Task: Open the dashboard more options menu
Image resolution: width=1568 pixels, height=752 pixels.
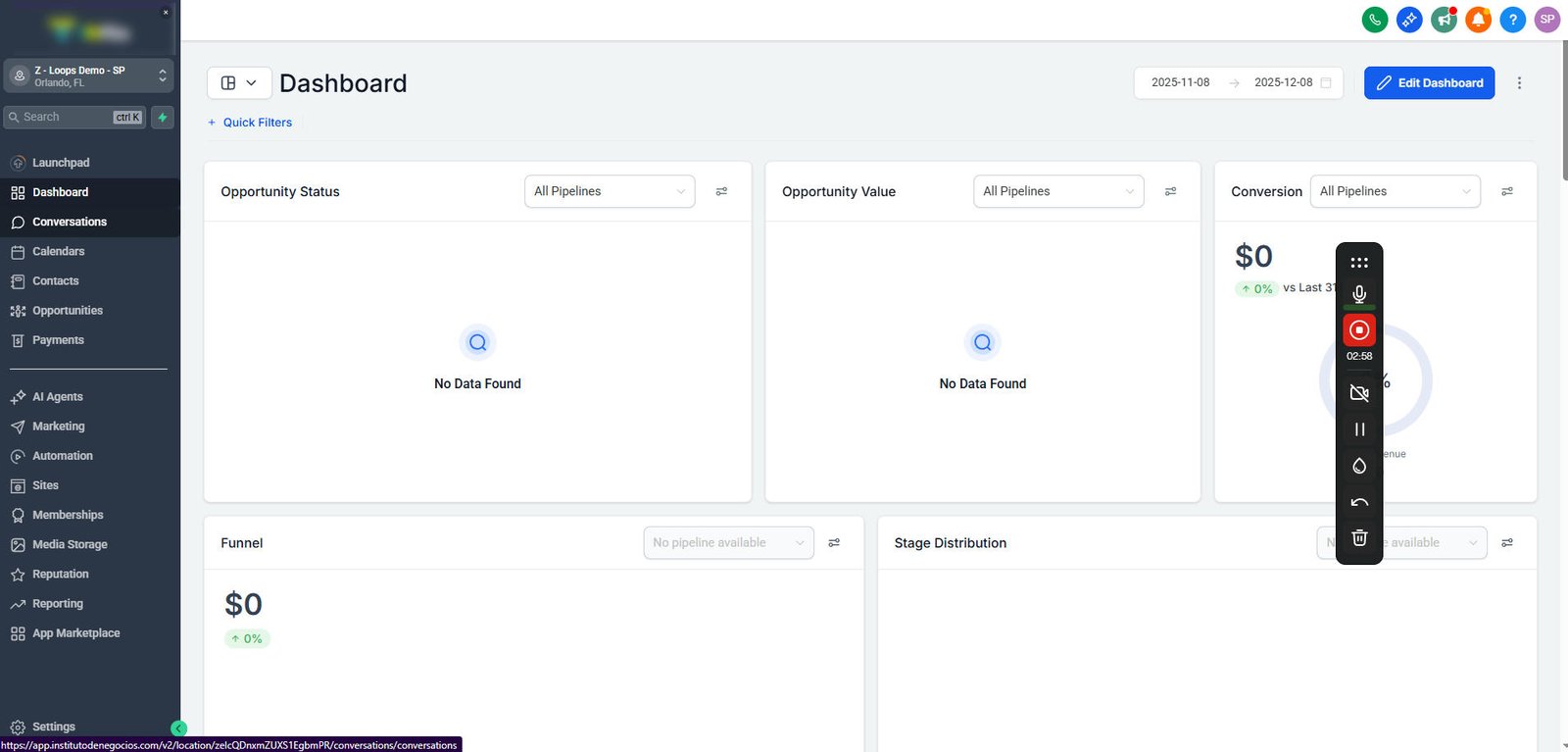Action: (x=1519, y=83)
